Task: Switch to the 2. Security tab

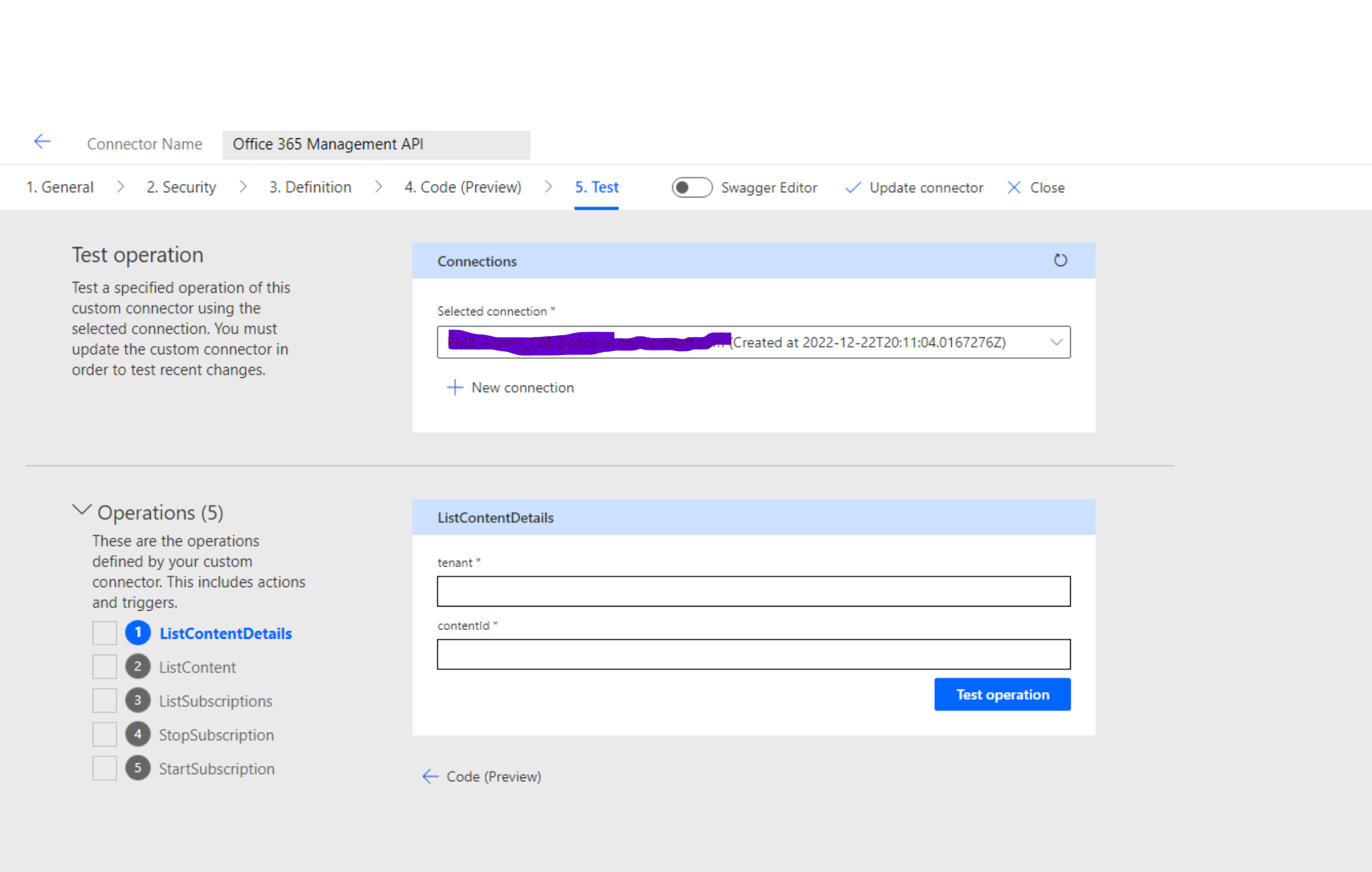Action: tap(181, 187)
